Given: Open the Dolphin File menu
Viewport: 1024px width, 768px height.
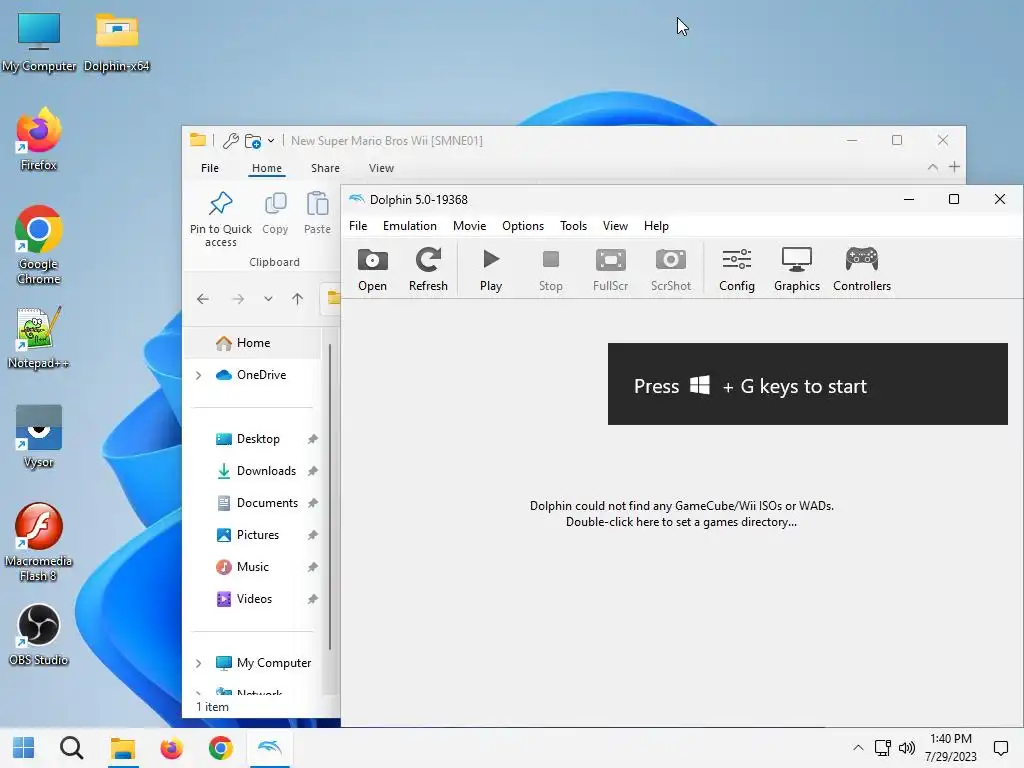Looking at the screenshot, I should pos(358,226).
